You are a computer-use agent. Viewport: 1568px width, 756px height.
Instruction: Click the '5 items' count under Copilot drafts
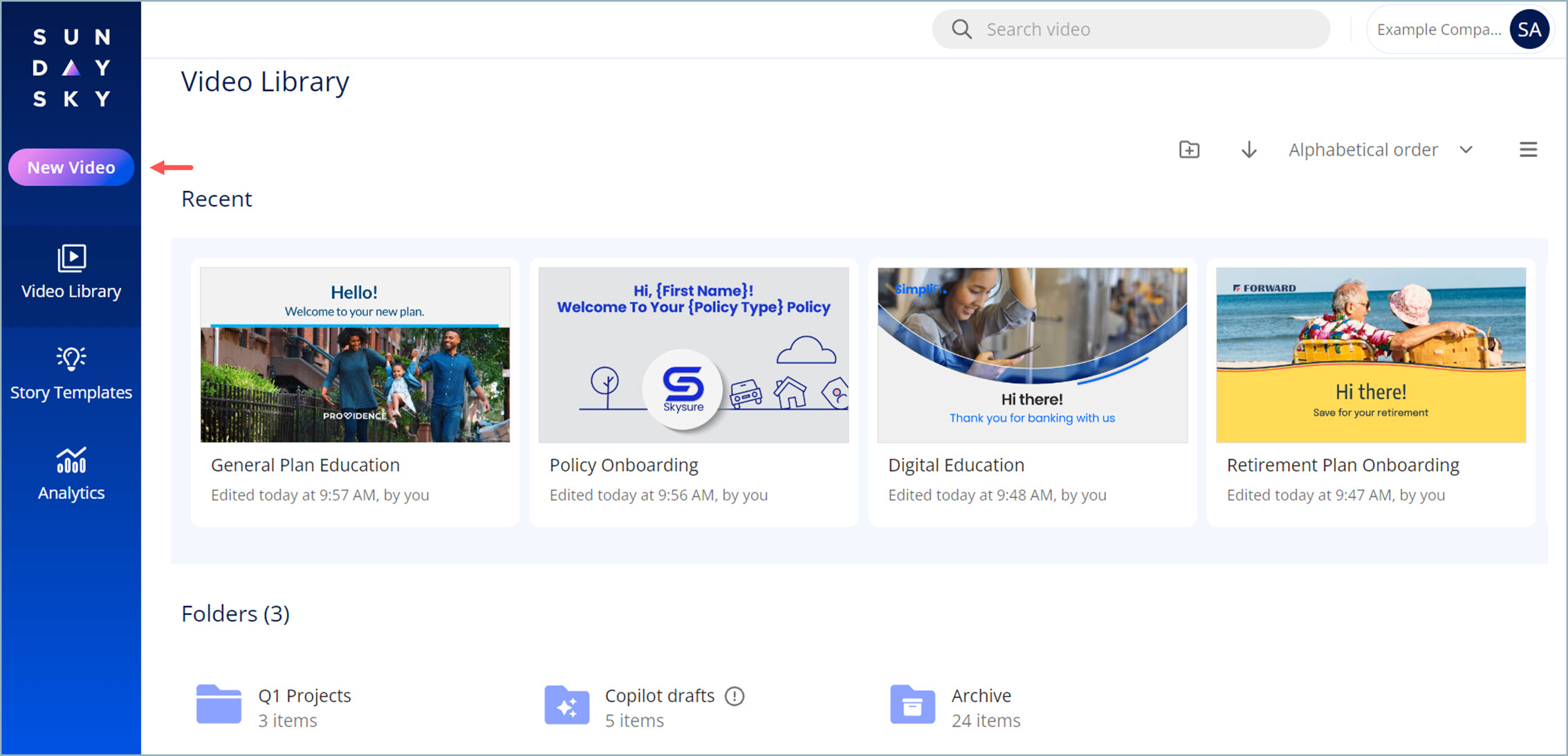[x=634, y=721]
